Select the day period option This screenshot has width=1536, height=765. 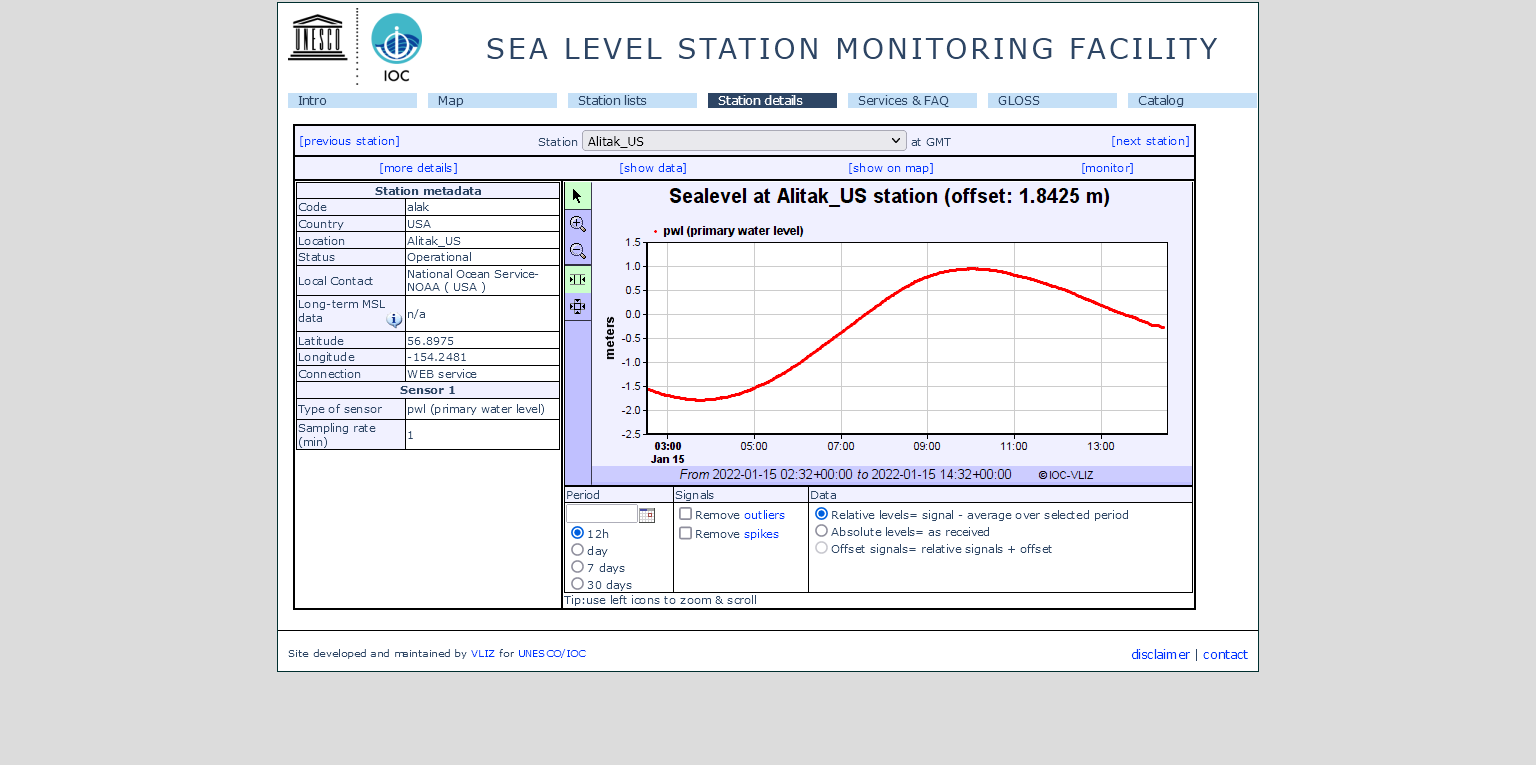577,550
